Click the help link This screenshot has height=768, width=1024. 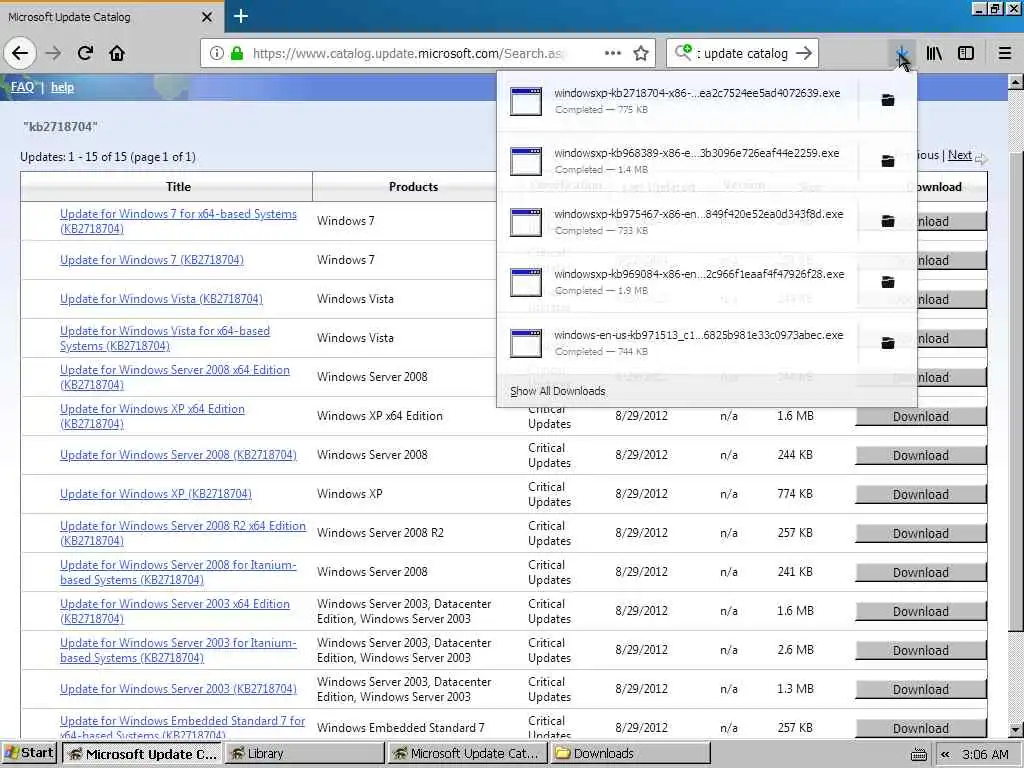click(x=62, y=87)
